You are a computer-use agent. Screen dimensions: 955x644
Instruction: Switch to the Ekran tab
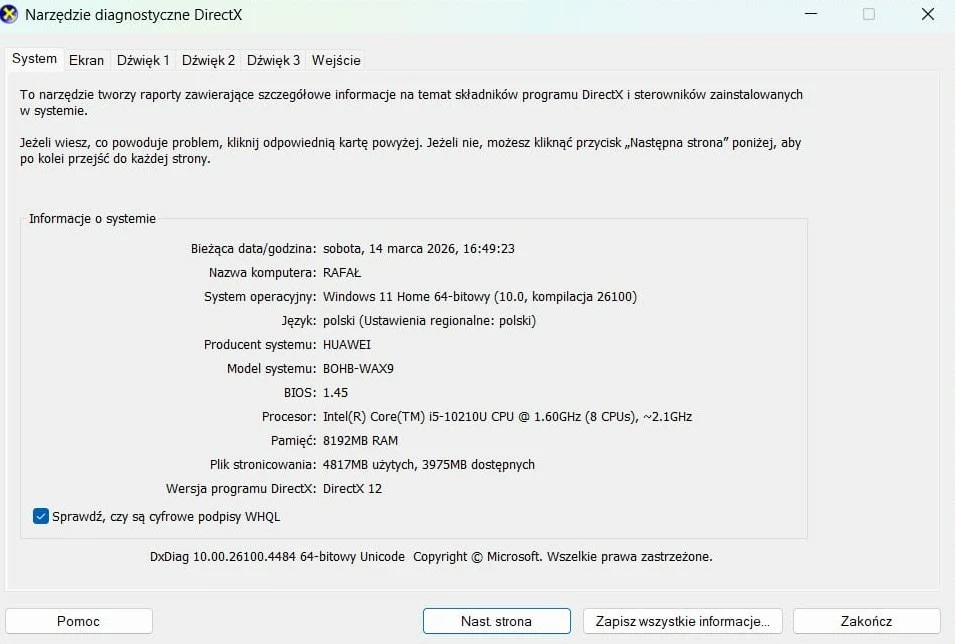87,60
